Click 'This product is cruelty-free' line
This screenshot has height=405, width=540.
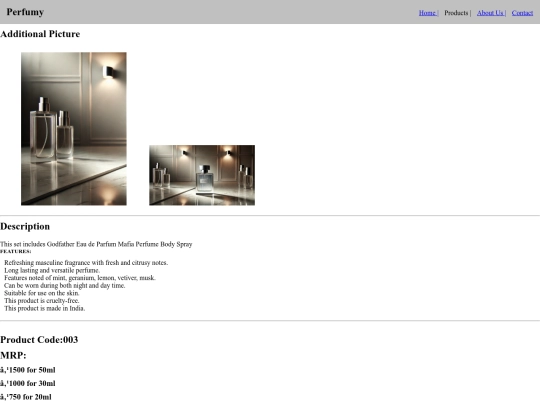pyautogui.click(x=42, y=301)
